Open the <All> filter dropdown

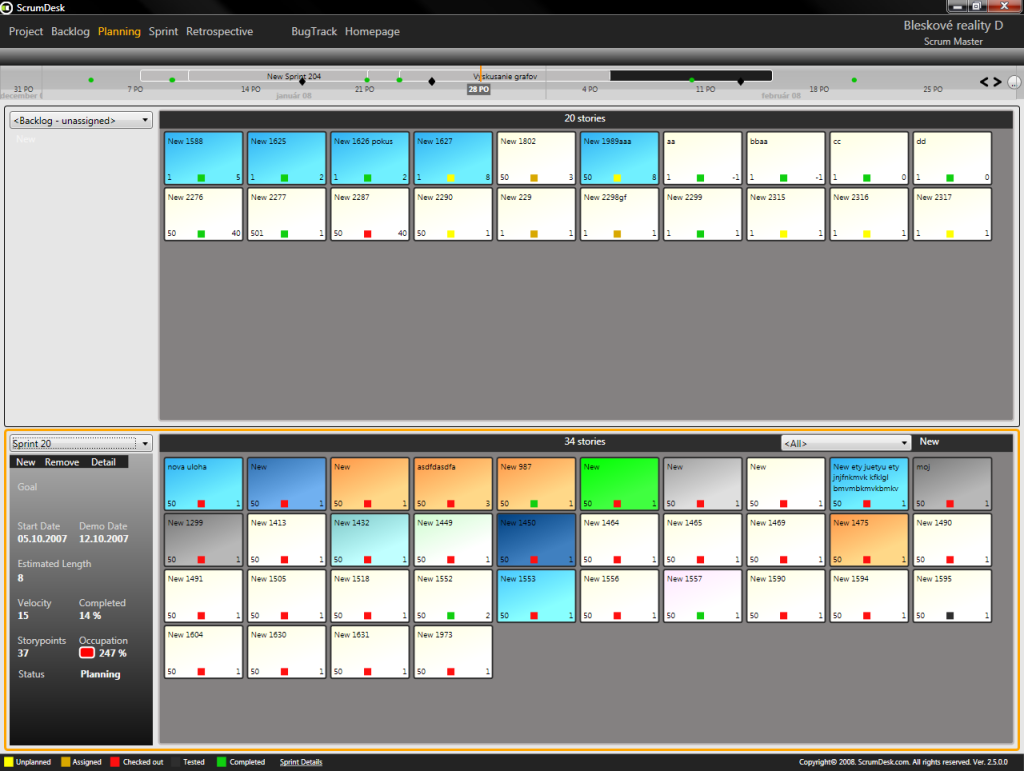846,443
